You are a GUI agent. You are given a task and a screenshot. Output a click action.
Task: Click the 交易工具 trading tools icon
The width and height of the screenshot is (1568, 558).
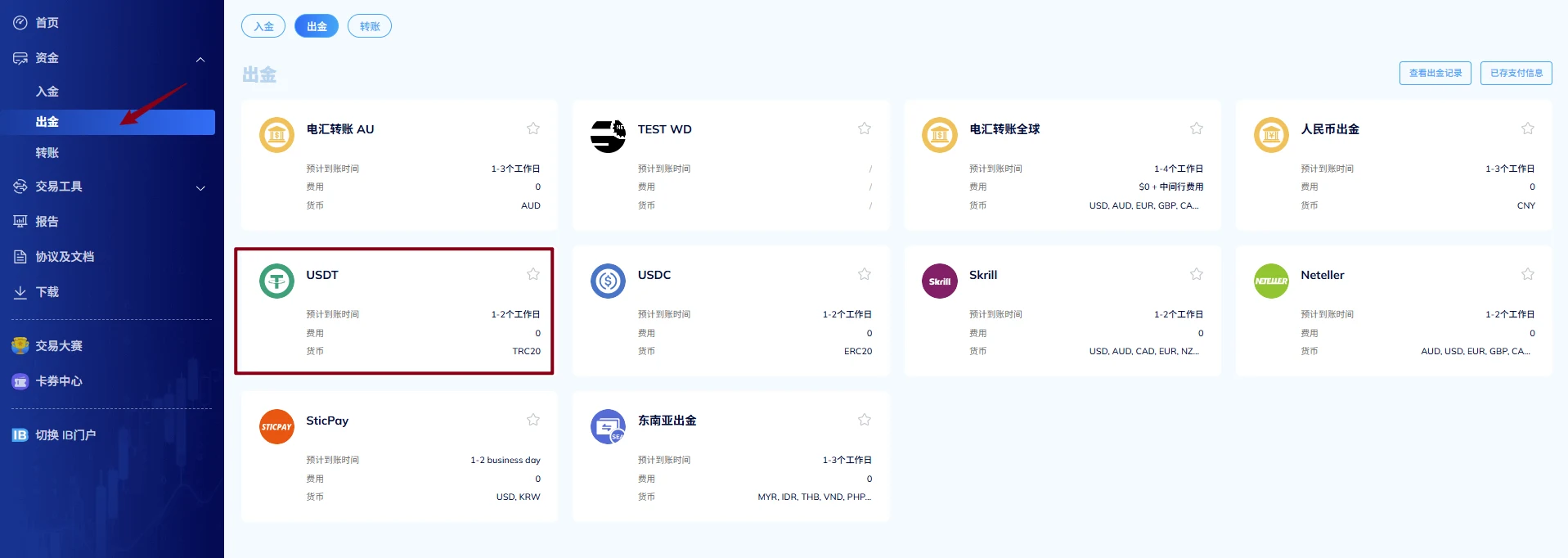click(x=20, y=187)
